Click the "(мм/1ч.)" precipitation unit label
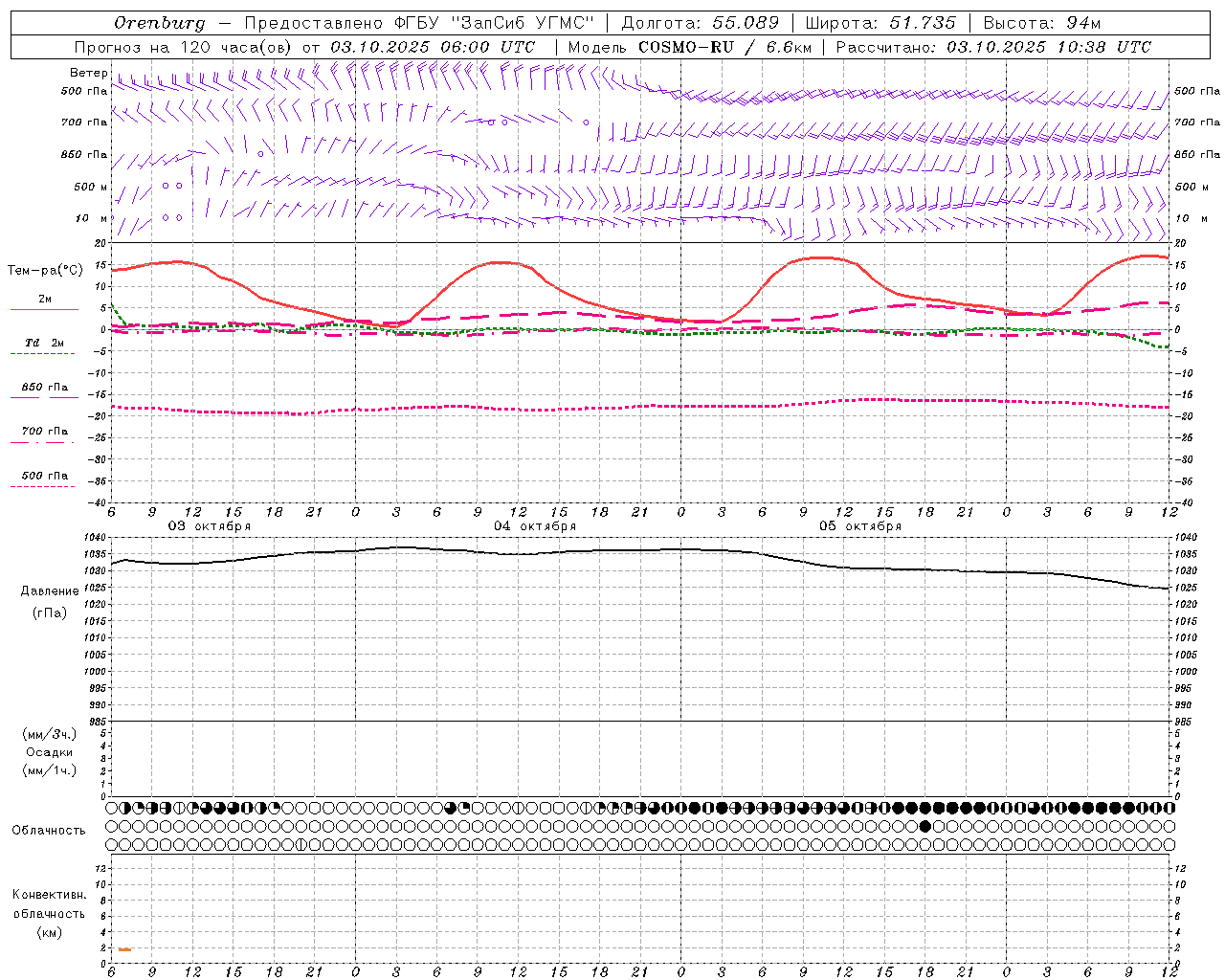This screenshot has height=980, width=1225. pos(50,770)
